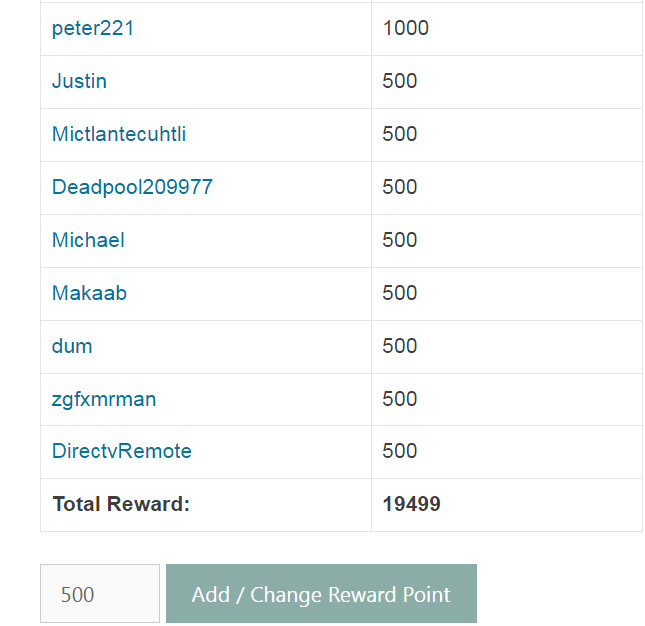The height and width of the screenshot is (626, 645).
Task: Select DirectvRemote's 500 reward value
Action: click(399, 451)
